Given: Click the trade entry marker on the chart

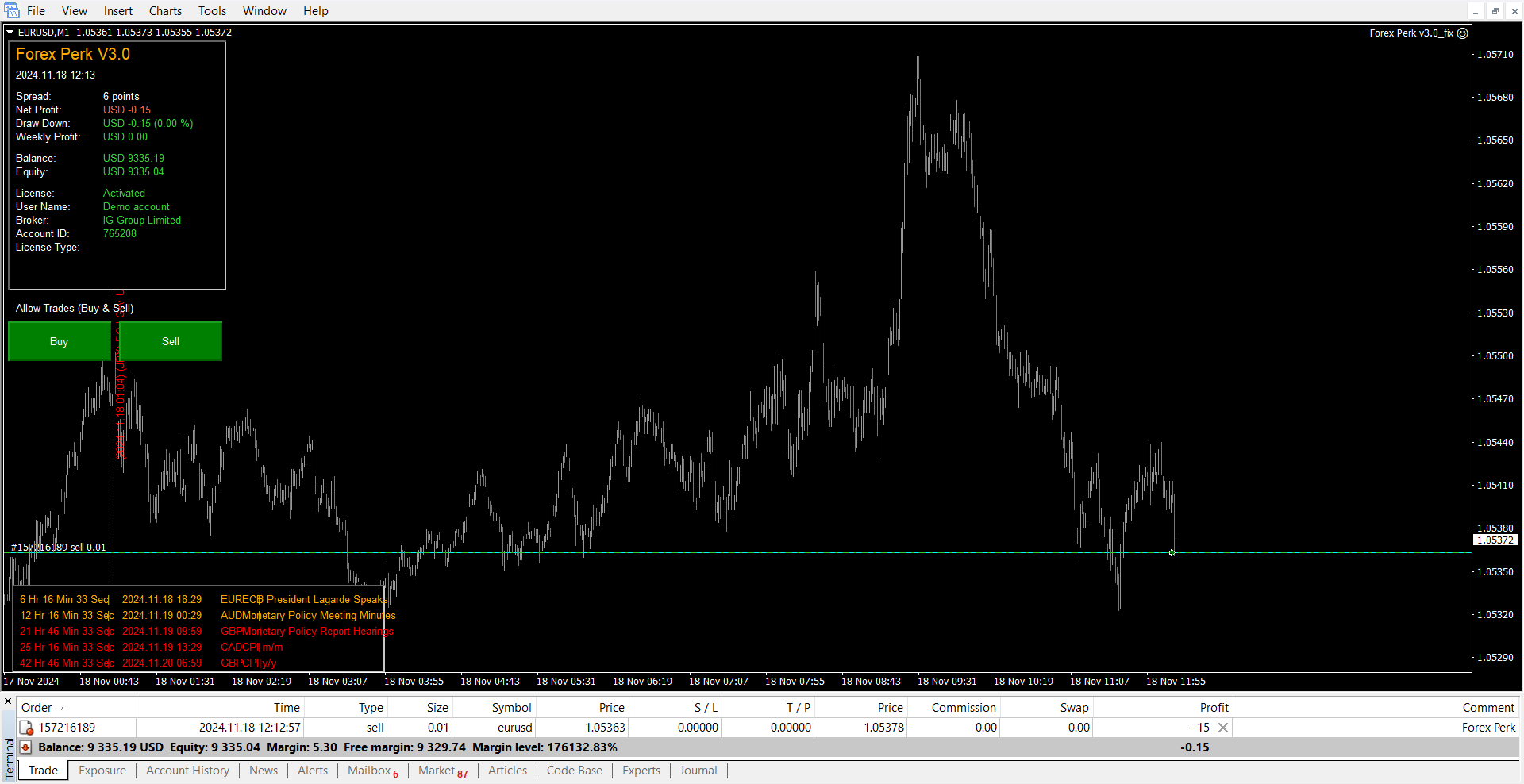Looking at the screenshot, I should tap(1172, 552).
